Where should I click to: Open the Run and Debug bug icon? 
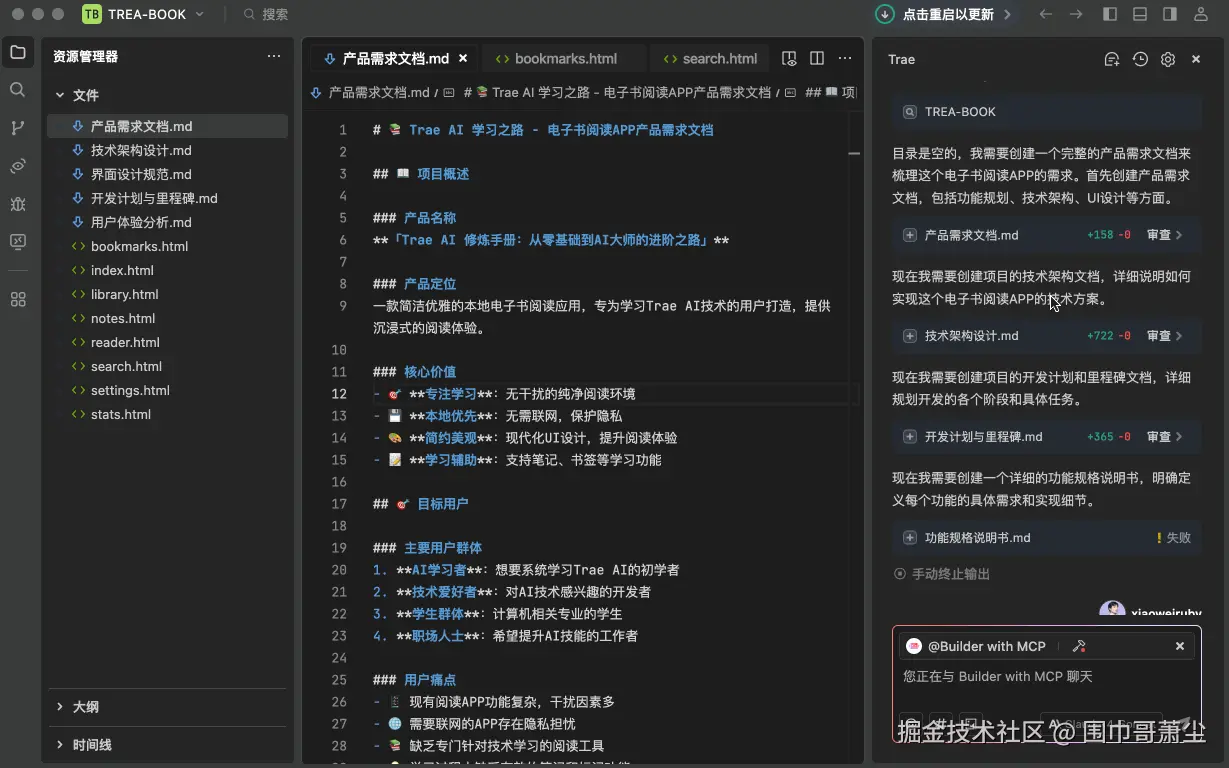(x=17, y=204)
